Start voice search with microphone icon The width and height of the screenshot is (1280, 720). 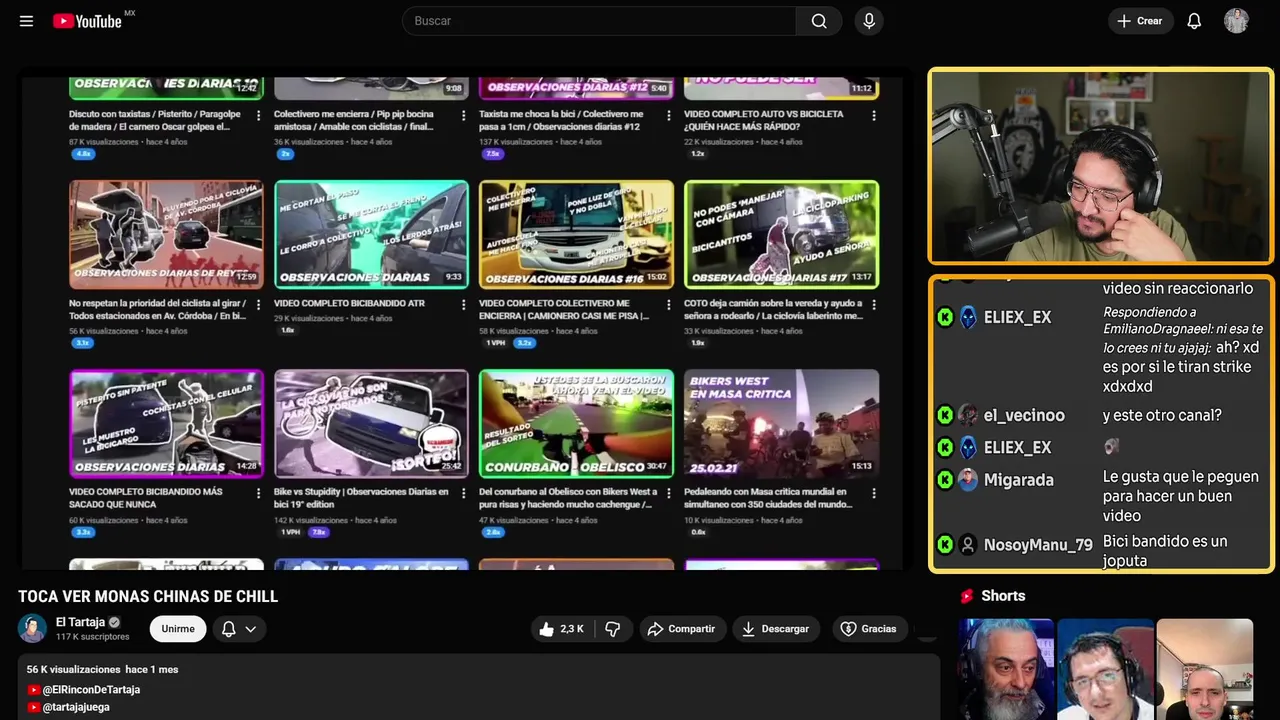point(869,21)
